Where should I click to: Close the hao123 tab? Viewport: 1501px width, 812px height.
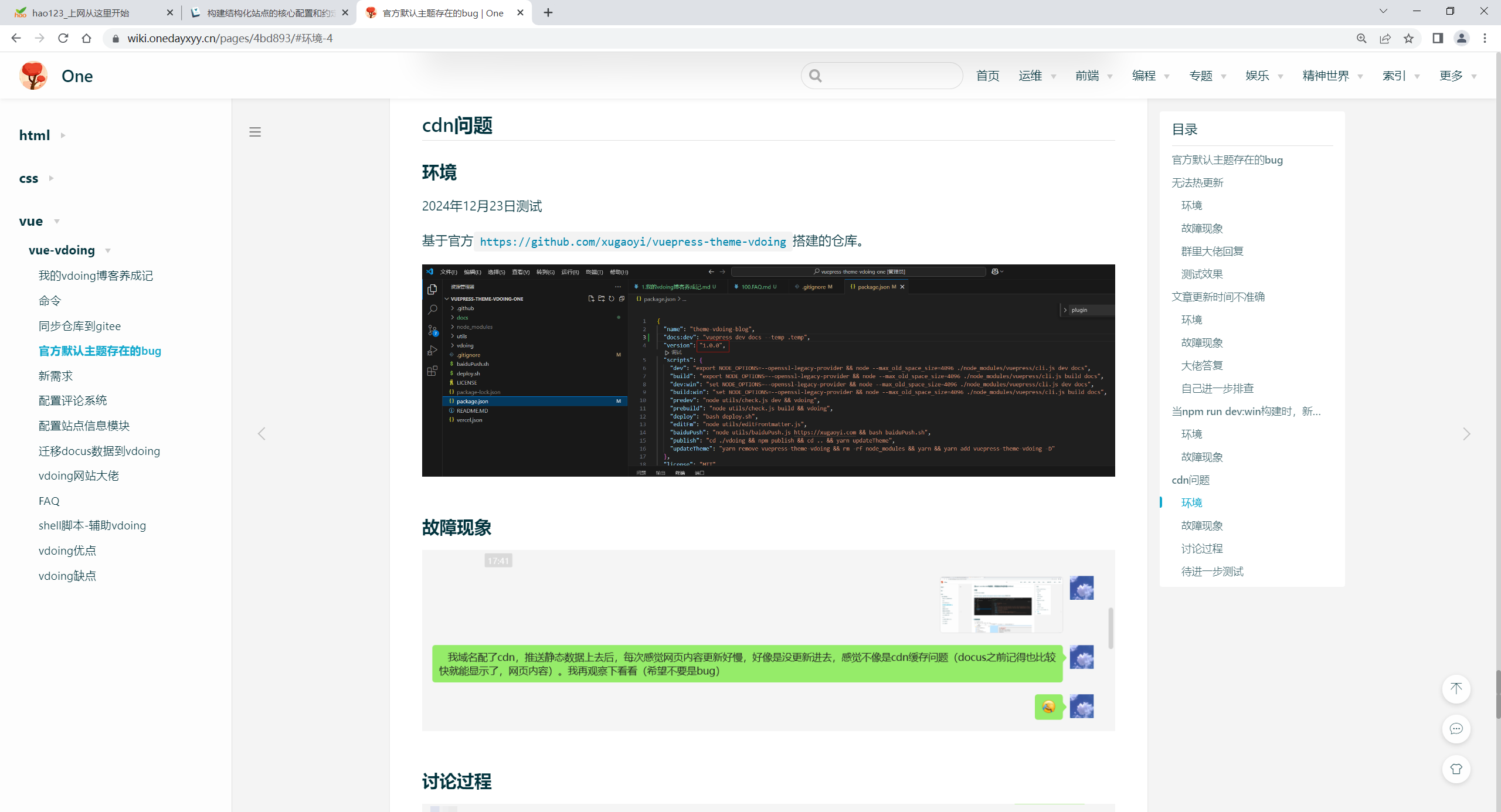tap(170, 12)
